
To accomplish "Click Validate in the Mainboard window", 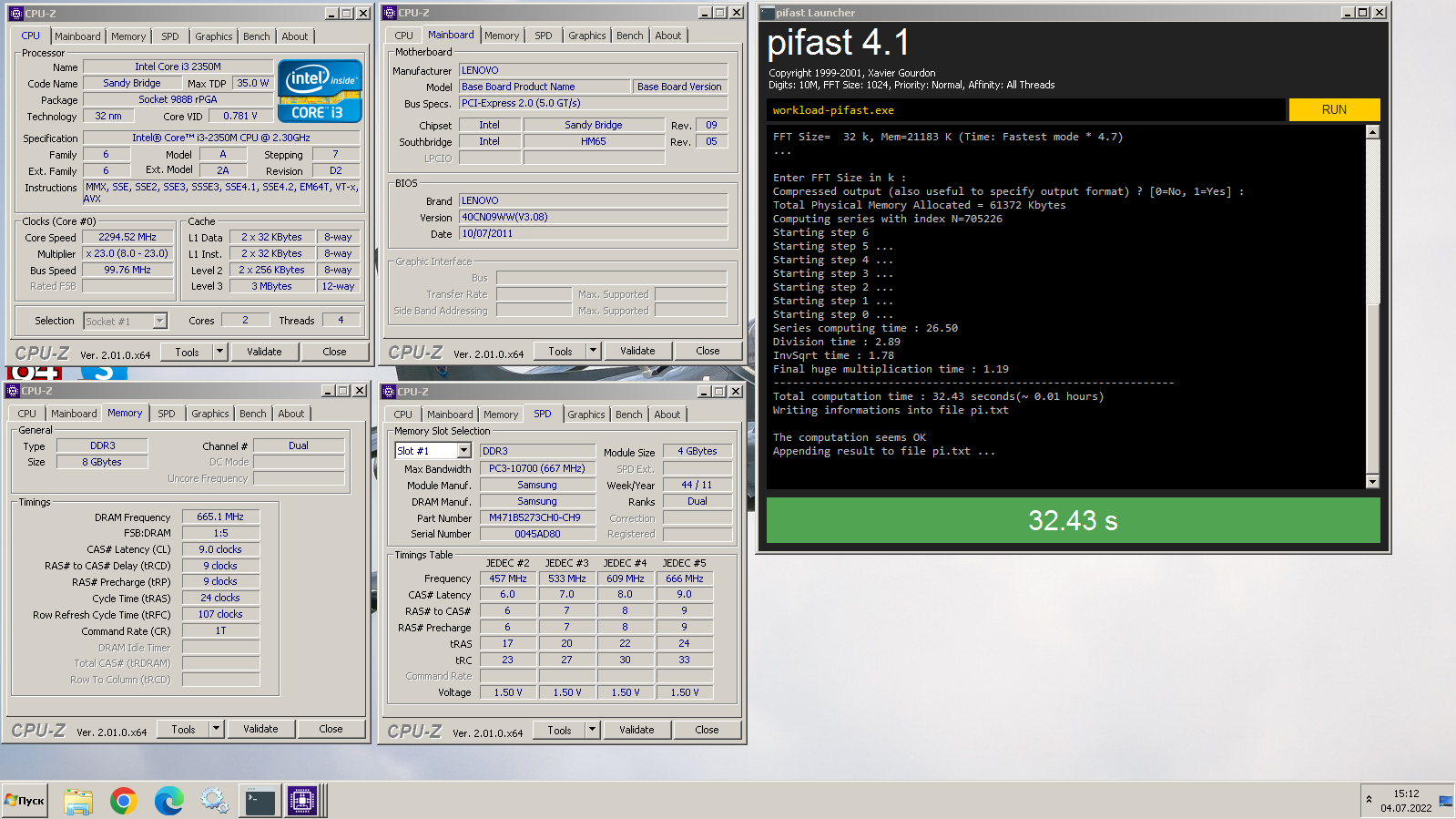I will [x=637, y=351].
